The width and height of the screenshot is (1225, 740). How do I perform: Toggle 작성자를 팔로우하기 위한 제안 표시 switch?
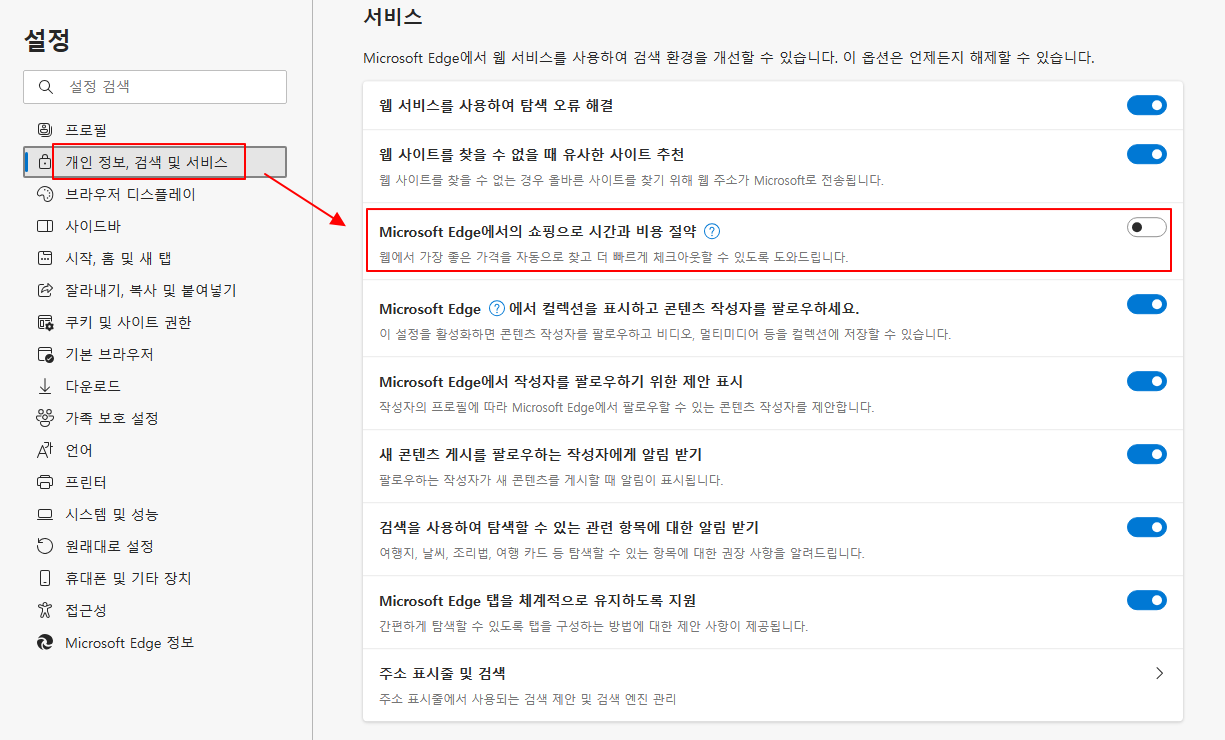[x=1146, y=381]
